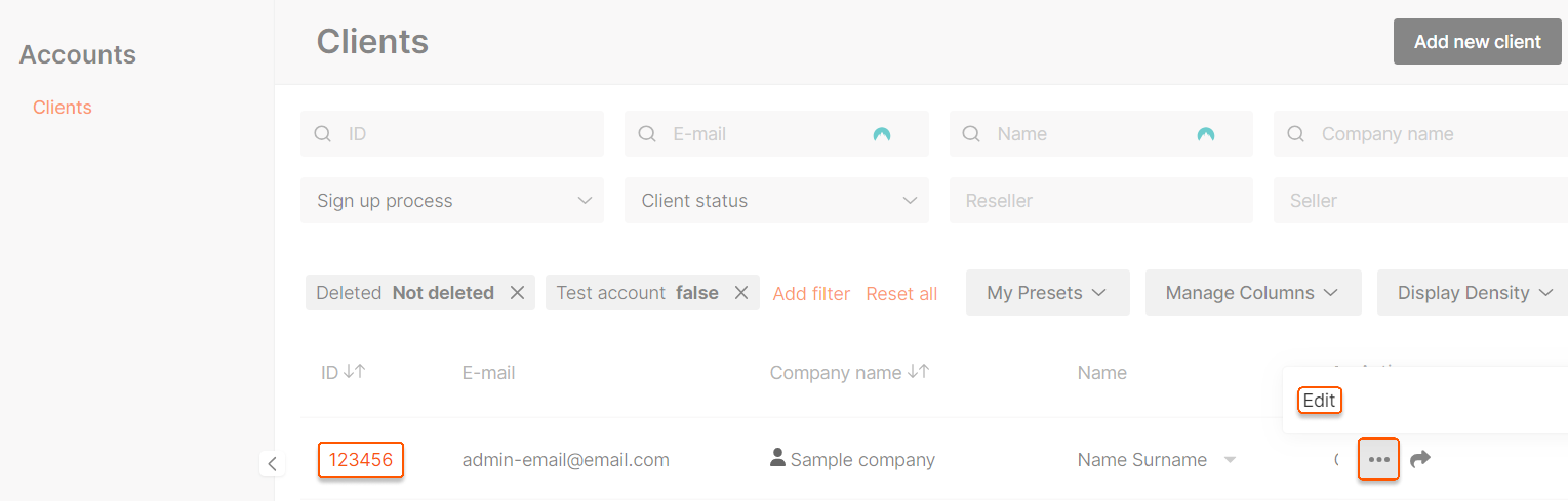This screenshot has width=1568, height=501.
Task: Open the Sign up process dropdown
Action: tap(452, 201)
